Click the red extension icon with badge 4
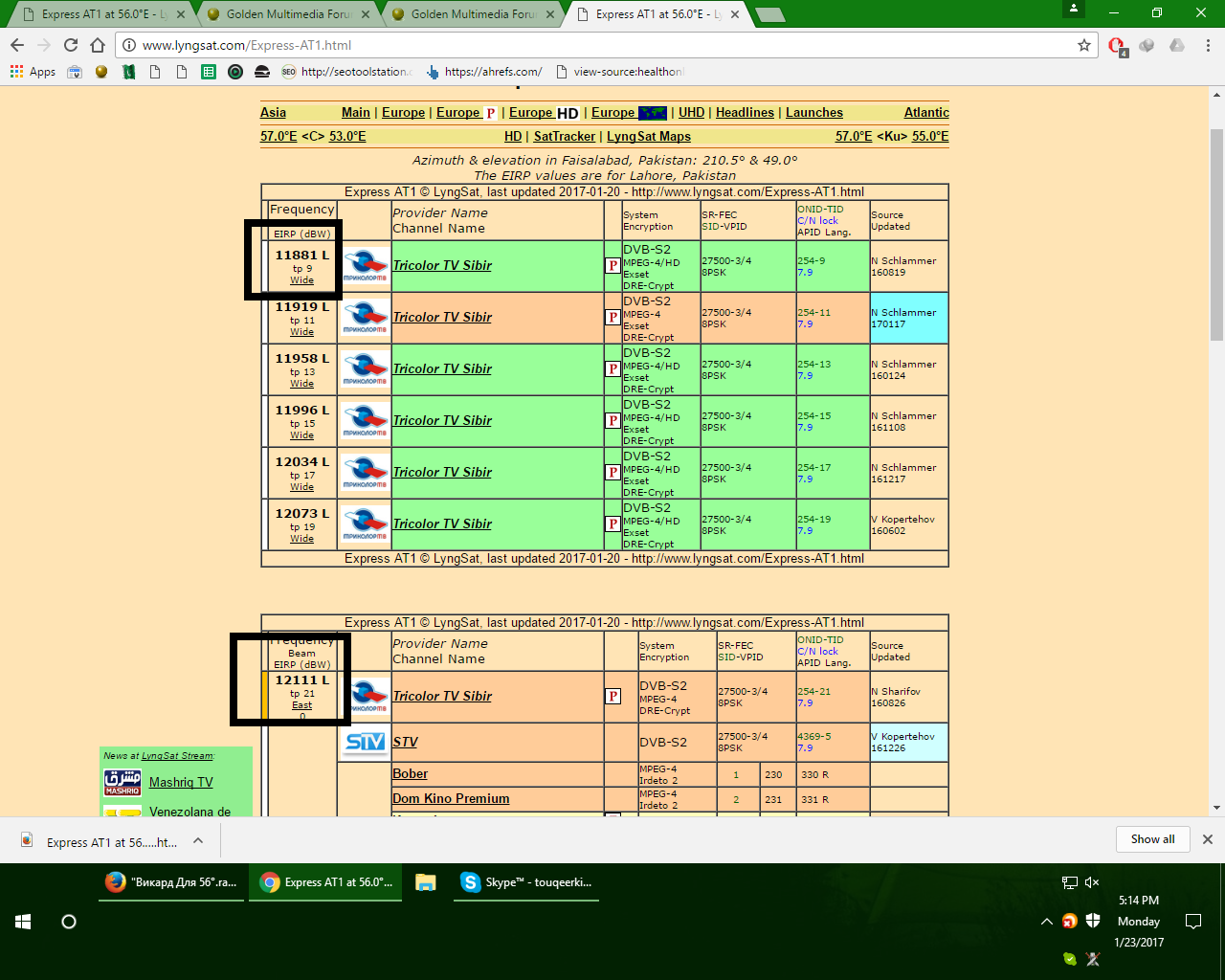 click(x=1117, y=45)
